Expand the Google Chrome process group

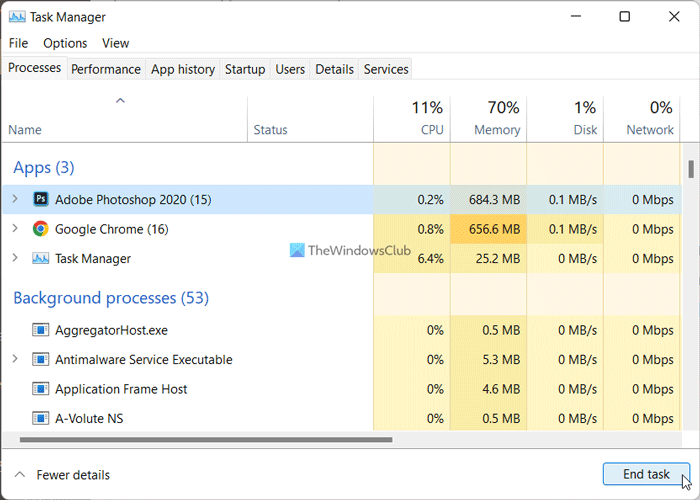pos(15,229)
